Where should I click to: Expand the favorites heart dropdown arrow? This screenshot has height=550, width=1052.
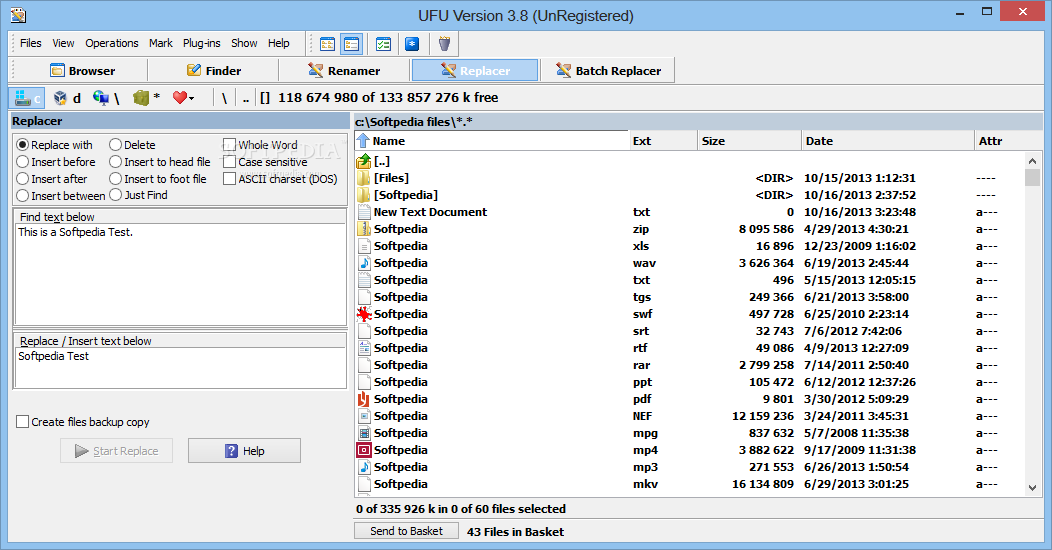point(192,99)
